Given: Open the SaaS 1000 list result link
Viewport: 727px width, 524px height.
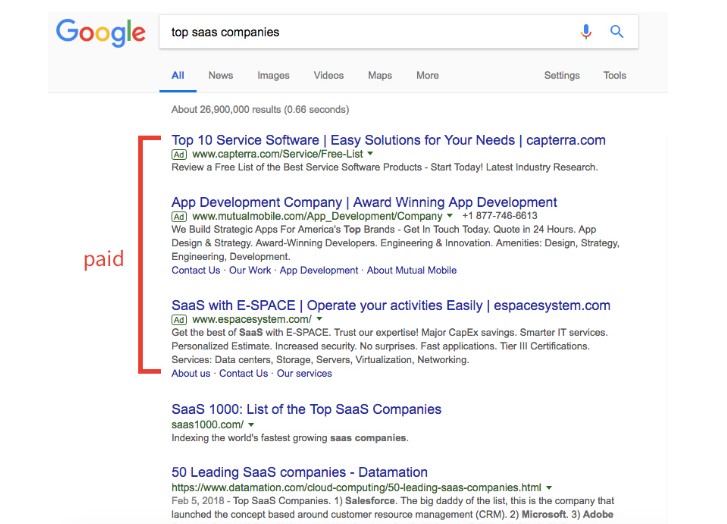Looking at the screenshot, I should point(306,409).
